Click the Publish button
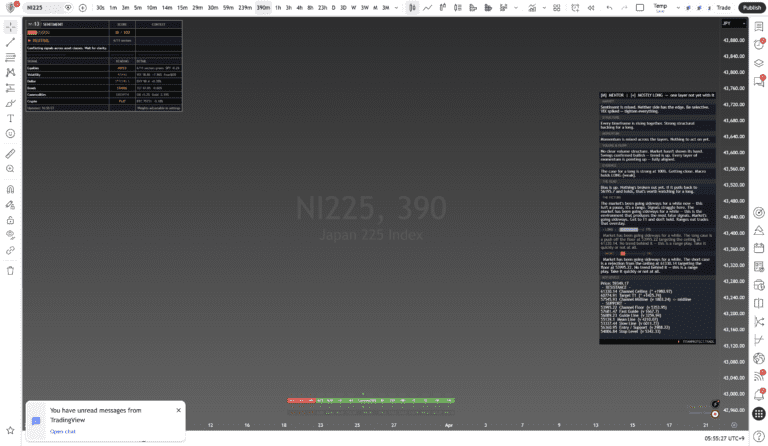Image resolution: width=768 pixels, height=446 pixels. [752, 8]
